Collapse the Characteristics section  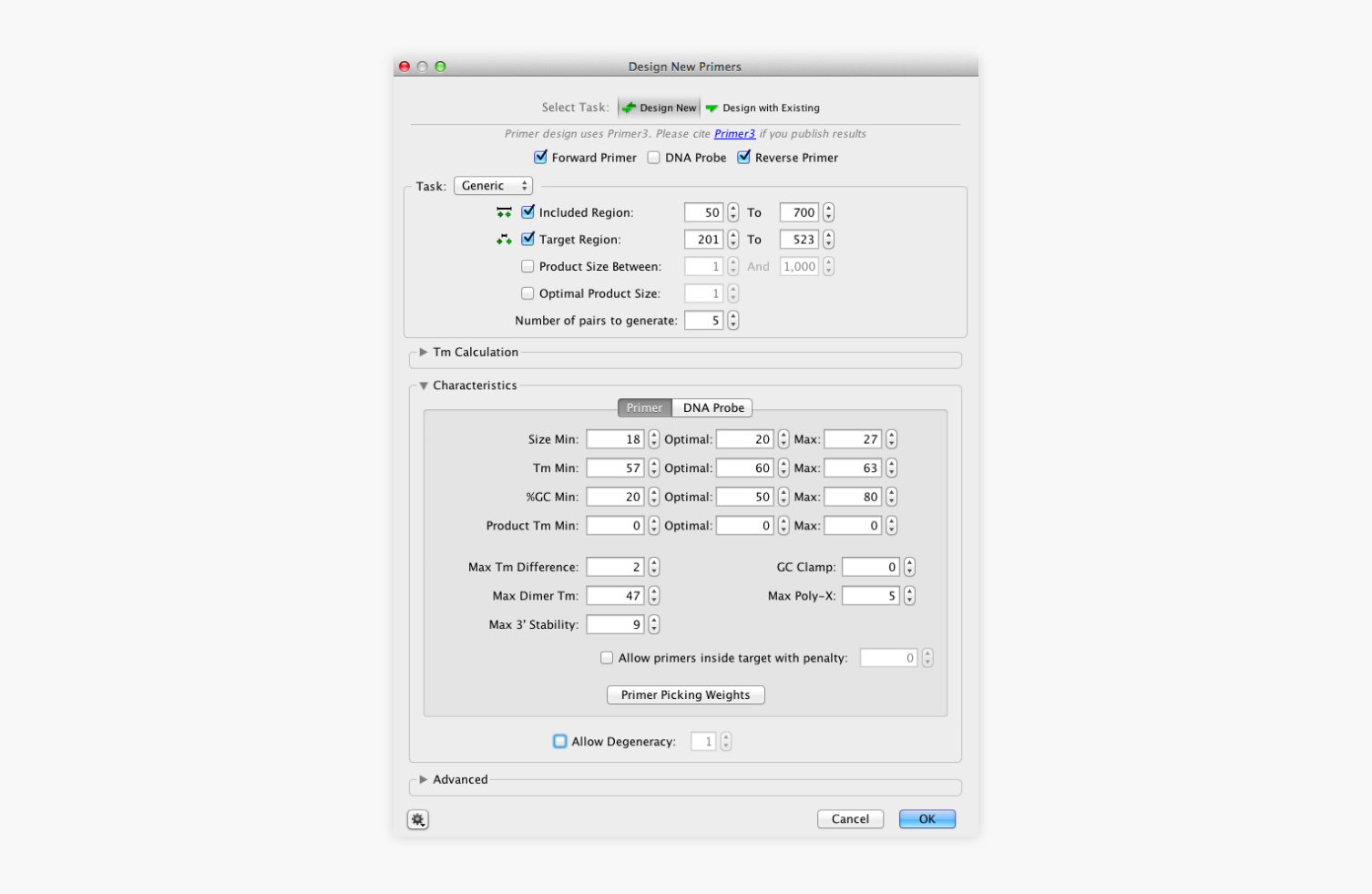pos(424,385)
